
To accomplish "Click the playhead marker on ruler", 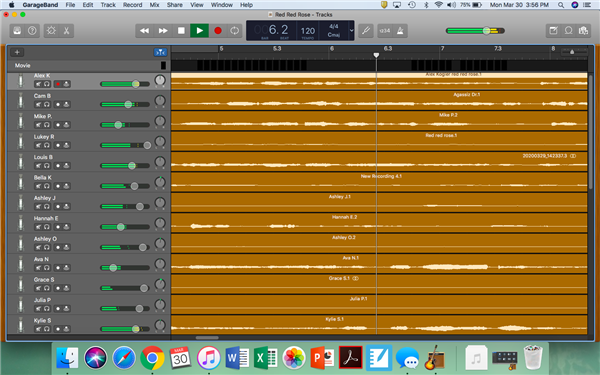I will pyautogui.click(x=376, y=55).
